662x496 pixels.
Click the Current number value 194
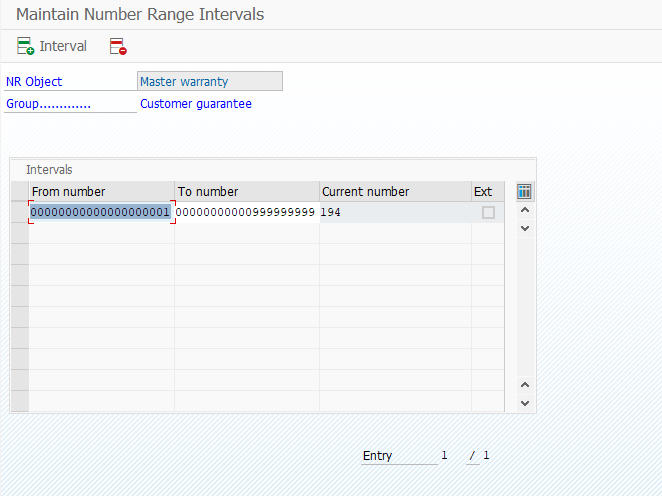(331, 212)
